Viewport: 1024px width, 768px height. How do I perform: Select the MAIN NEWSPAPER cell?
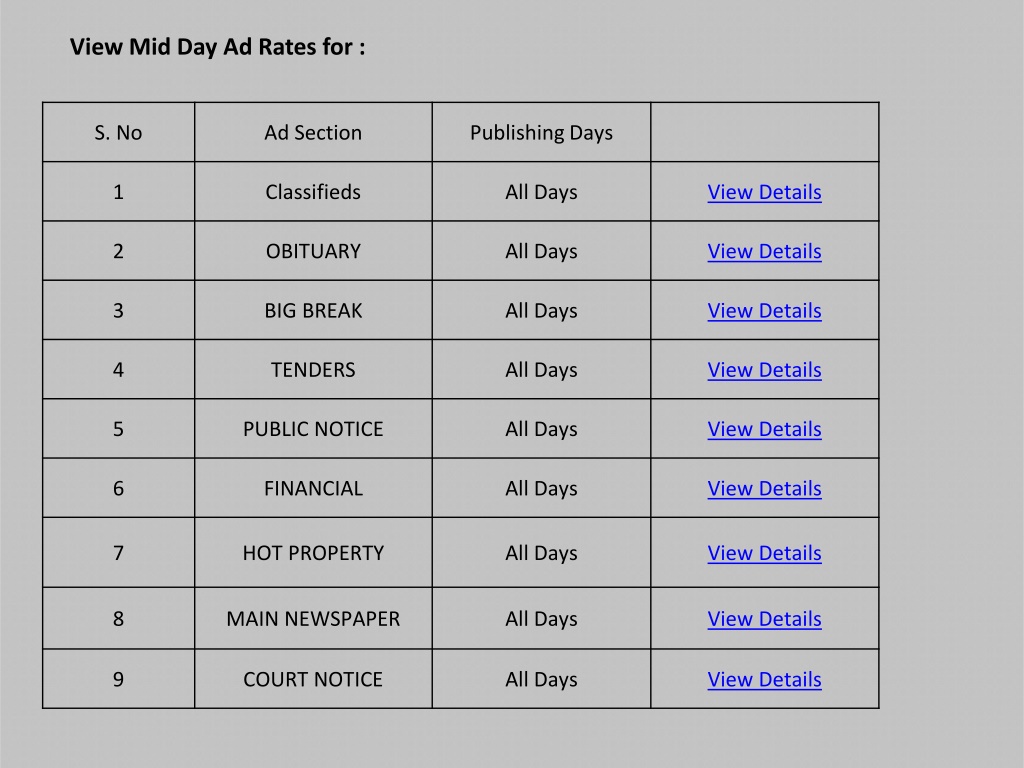coord(313,619)
